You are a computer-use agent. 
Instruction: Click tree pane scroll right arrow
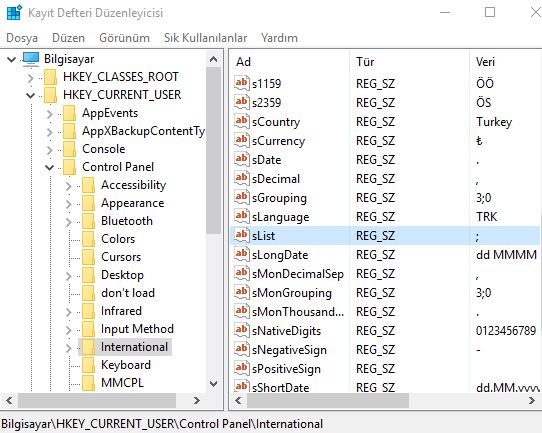click(x=197, y=401)
